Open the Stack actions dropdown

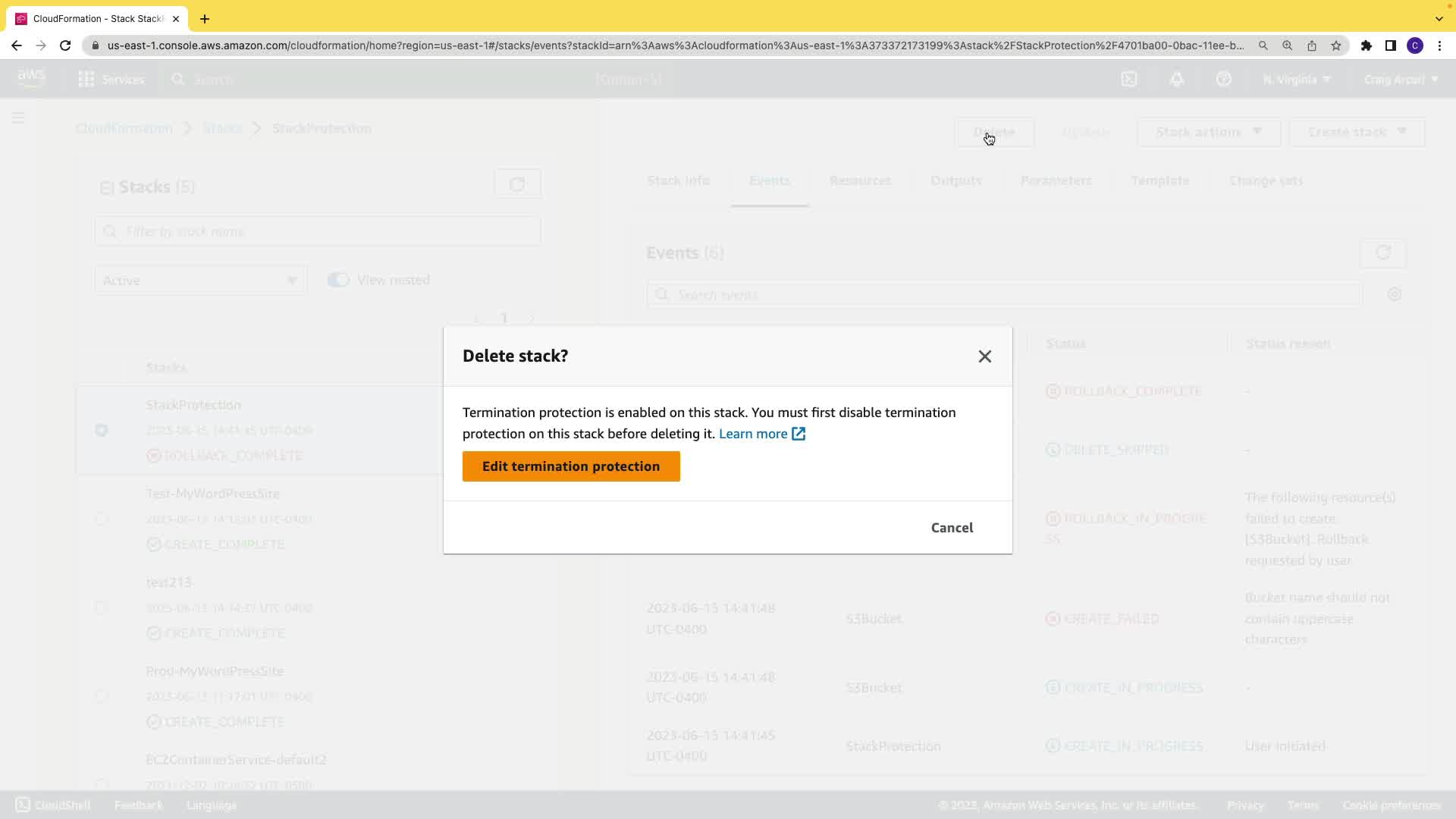[1208, 132]
